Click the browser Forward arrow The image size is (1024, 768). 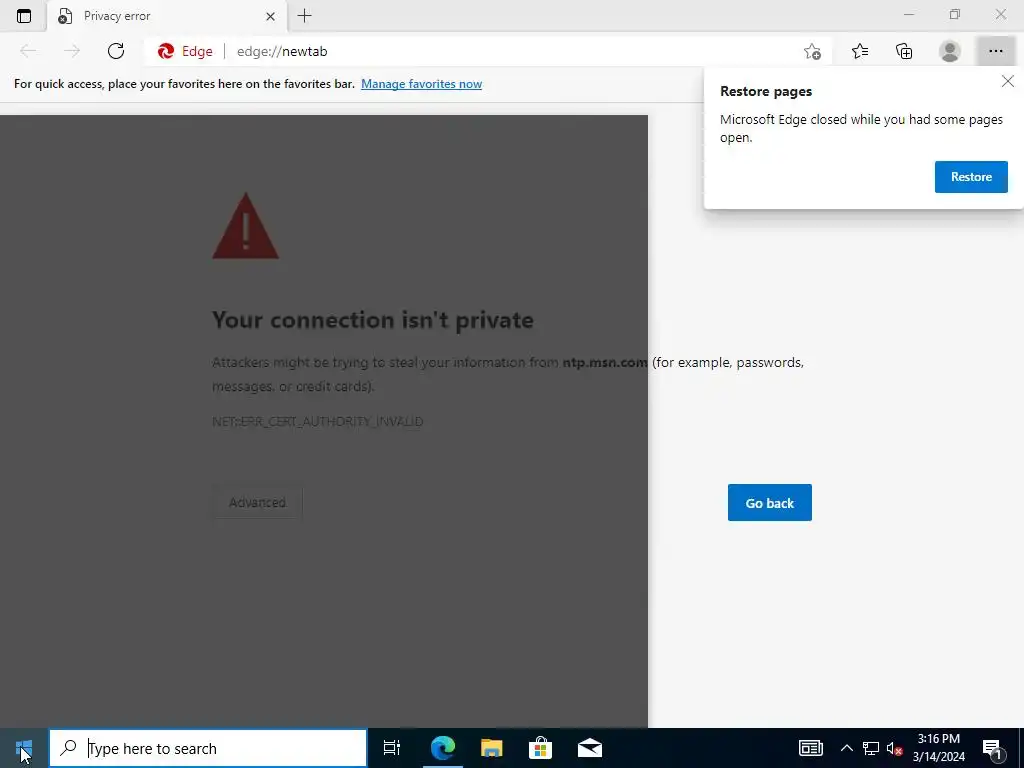click(72, 51)
